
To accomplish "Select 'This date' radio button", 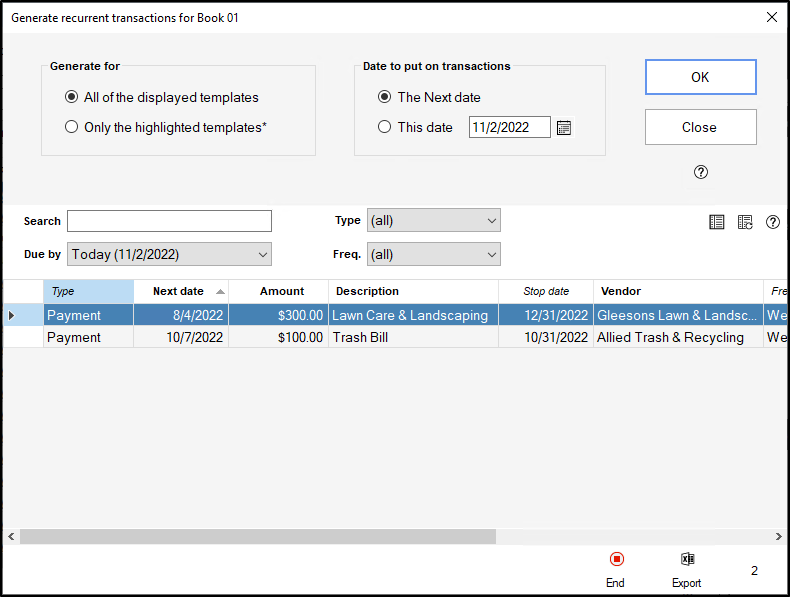I will pos(384,127).
